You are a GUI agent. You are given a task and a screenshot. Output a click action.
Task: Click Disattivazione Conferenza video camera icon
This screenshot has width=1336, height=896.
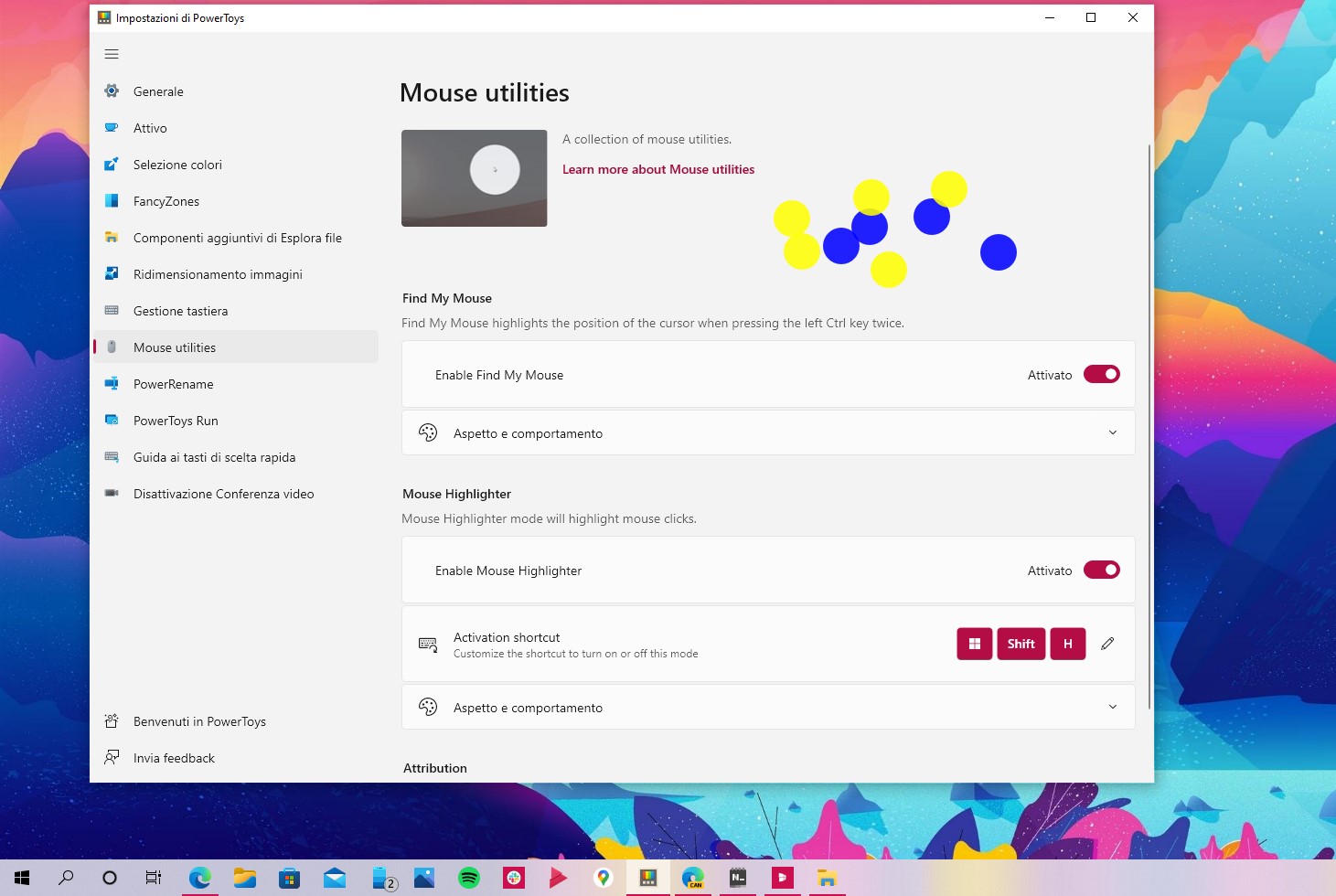pyautogui.click(x=112, y=494)
